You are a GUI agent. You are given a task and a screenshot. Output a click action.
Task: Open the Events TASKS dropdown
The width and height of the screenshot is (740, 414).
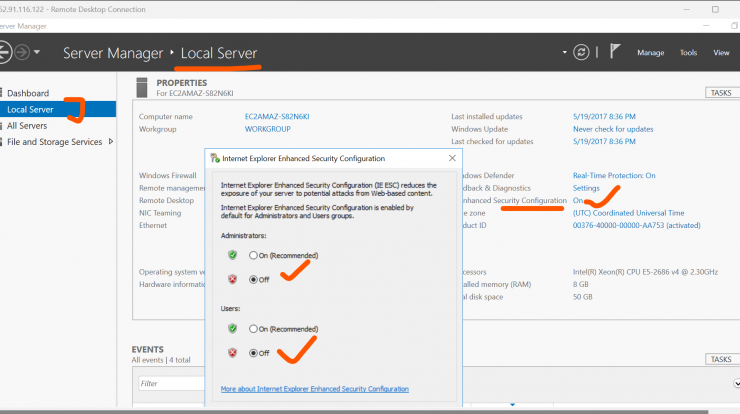tap(722, 359)
